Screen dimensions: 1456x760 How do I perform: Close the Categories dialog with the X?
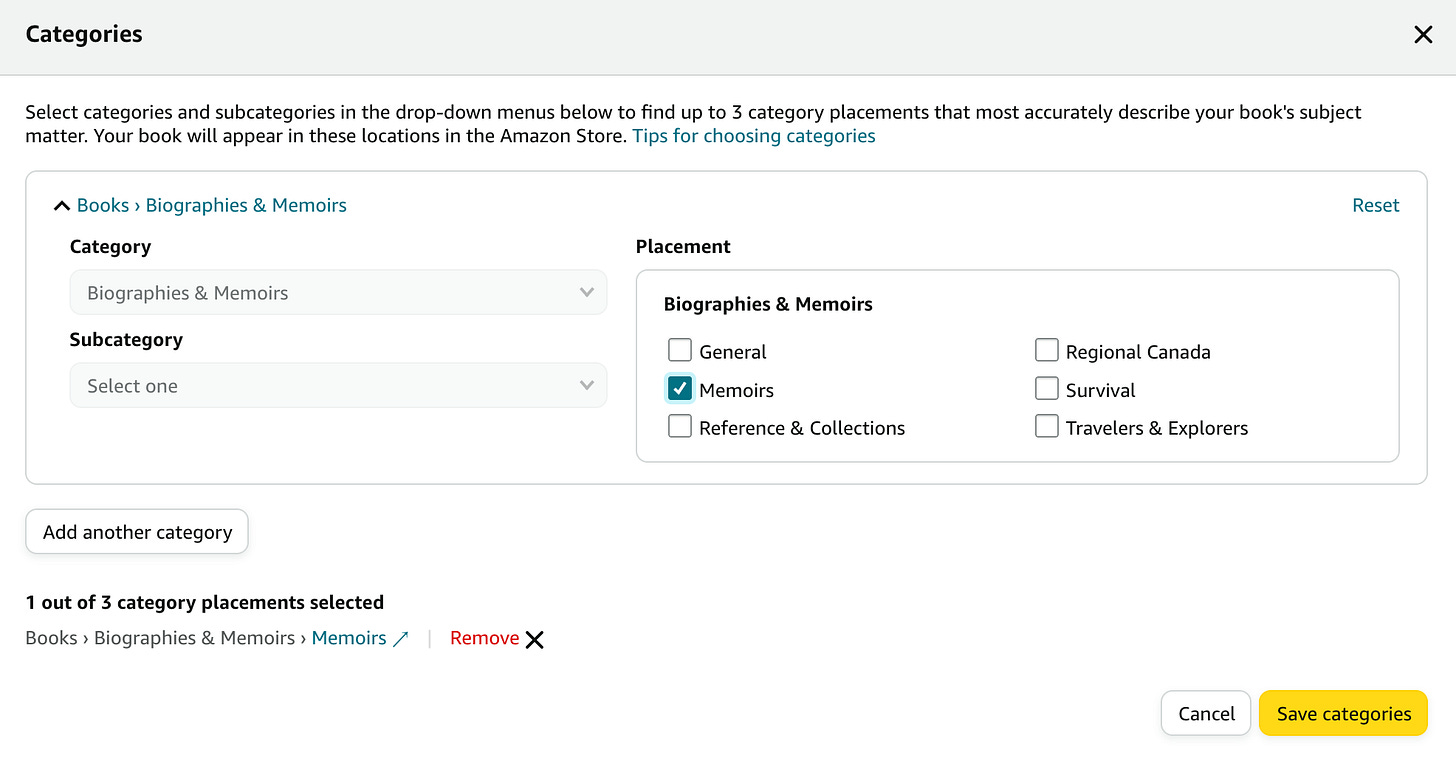coord(1423,35)
